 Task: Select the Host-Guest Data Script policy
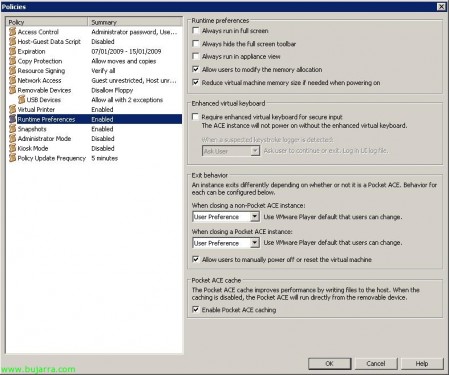coord(95,41)
